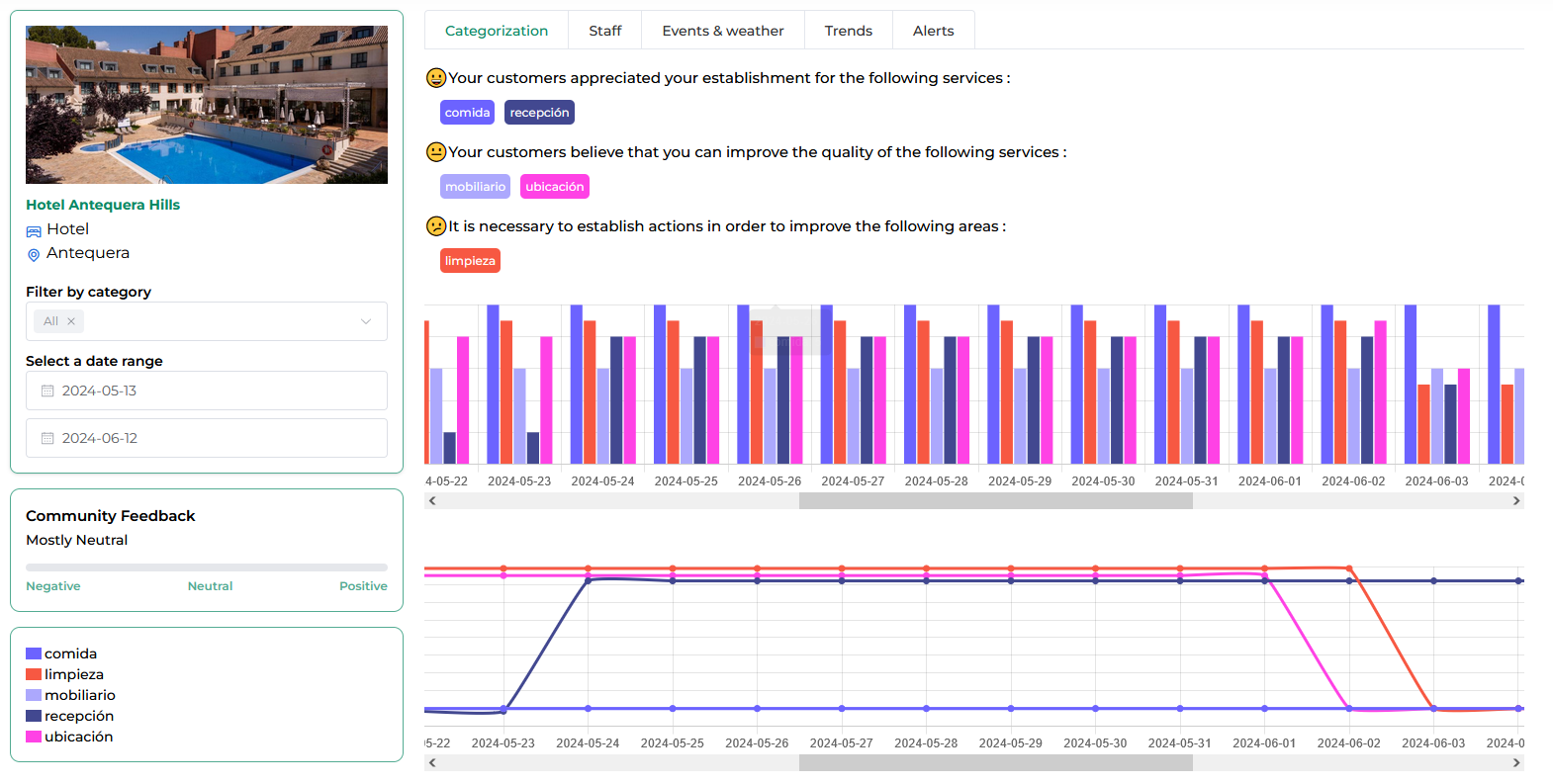Image resolution: width=1553 pixels, height=784 pixels.
Task: Click the ubicación service tag
Action: [555, 187]
